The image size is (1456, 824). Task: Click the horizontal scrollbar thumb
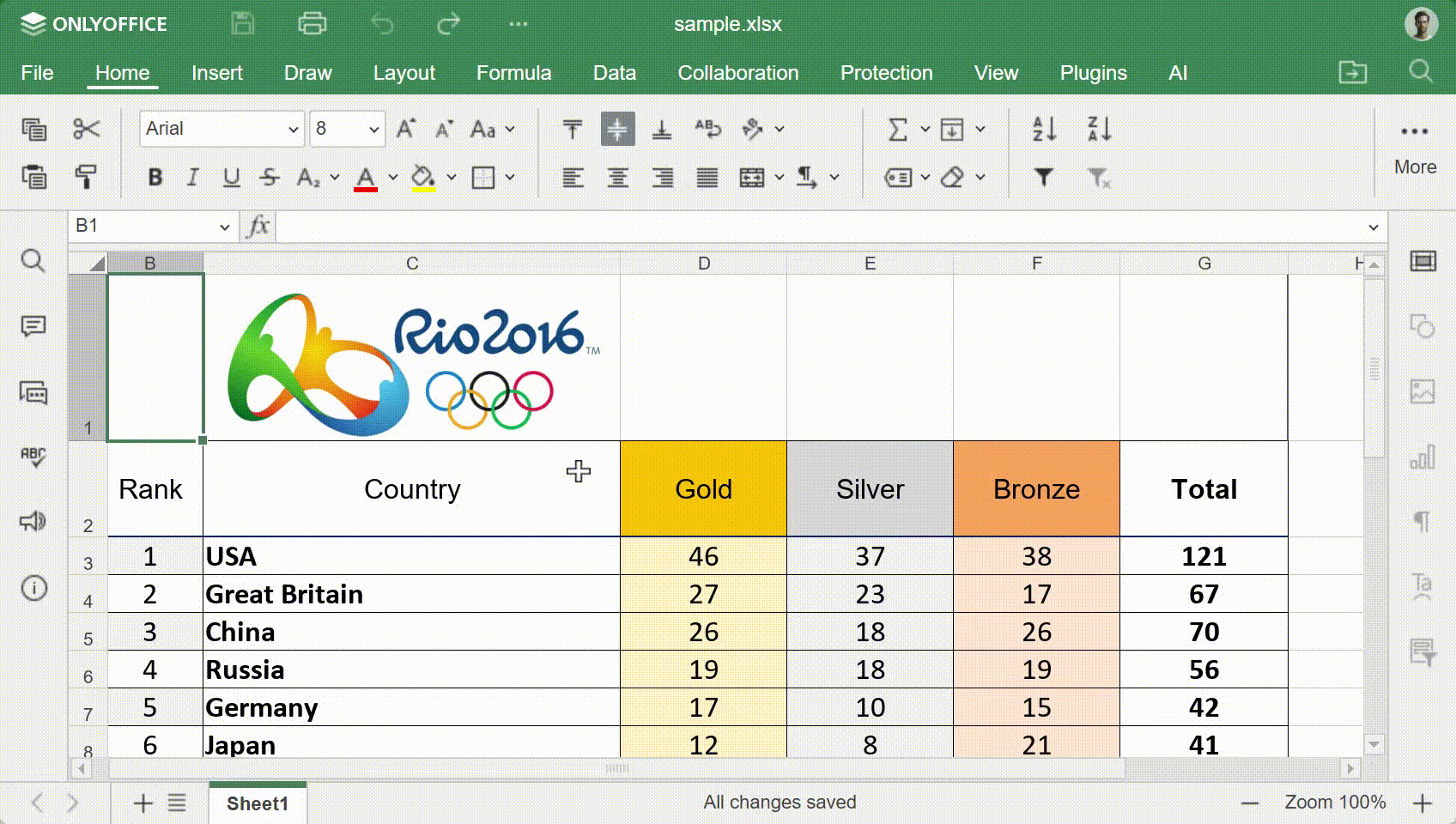(617, 768)
